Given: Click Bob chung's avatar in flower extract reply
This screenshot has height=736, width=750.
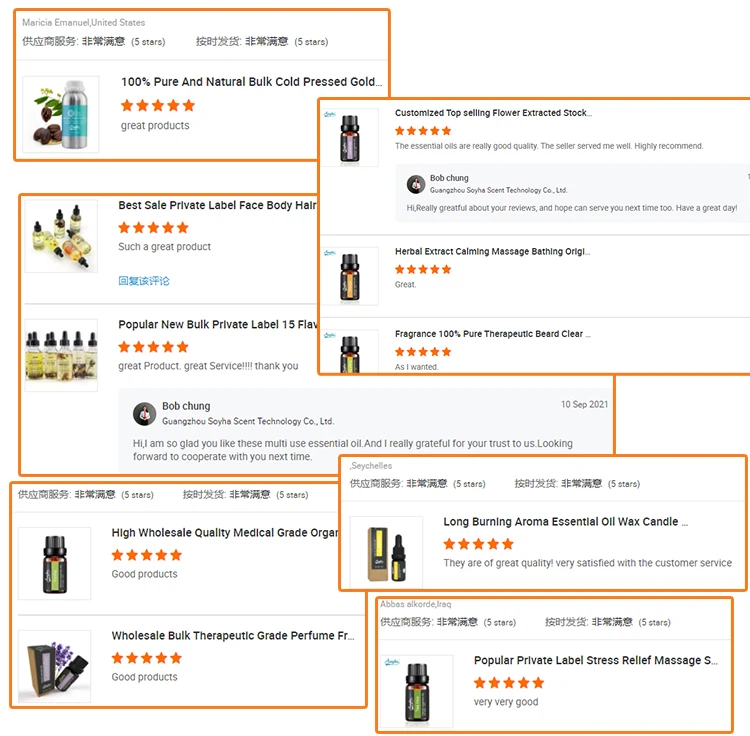Looking at the screenshot, I should click(x=416, y=184).
